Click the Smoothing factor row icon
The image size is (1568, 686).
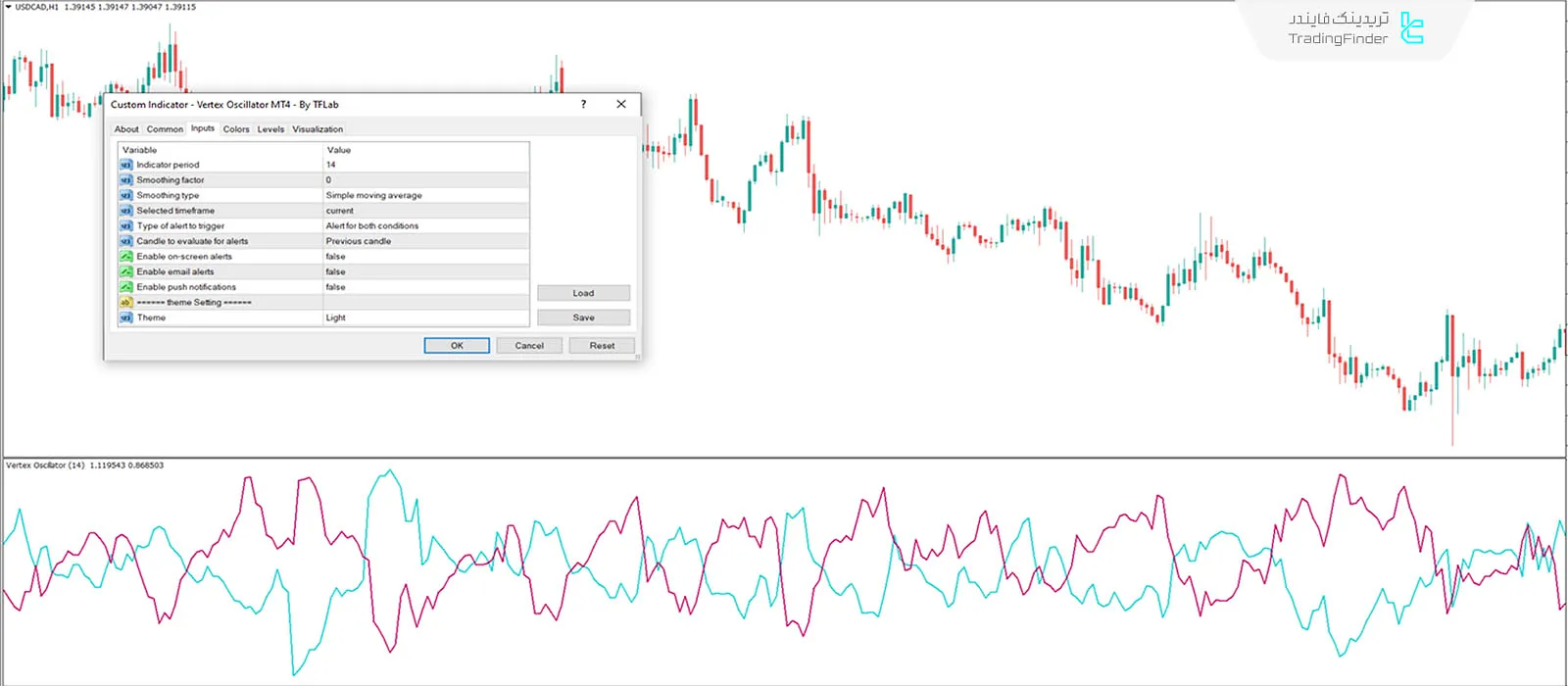pyautogui.click(x=125, y=180)
